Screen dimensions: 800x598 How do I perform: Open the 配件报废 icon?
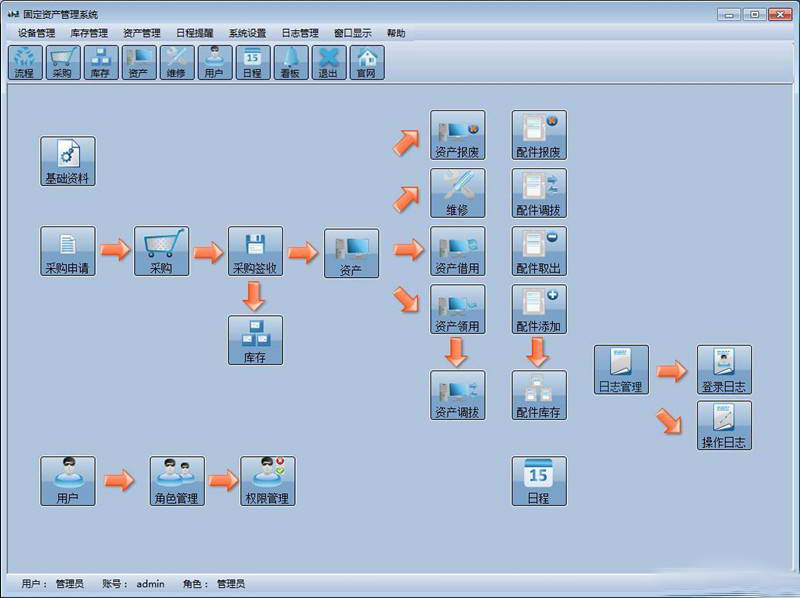pyautogui.click(x=539, y=135)
